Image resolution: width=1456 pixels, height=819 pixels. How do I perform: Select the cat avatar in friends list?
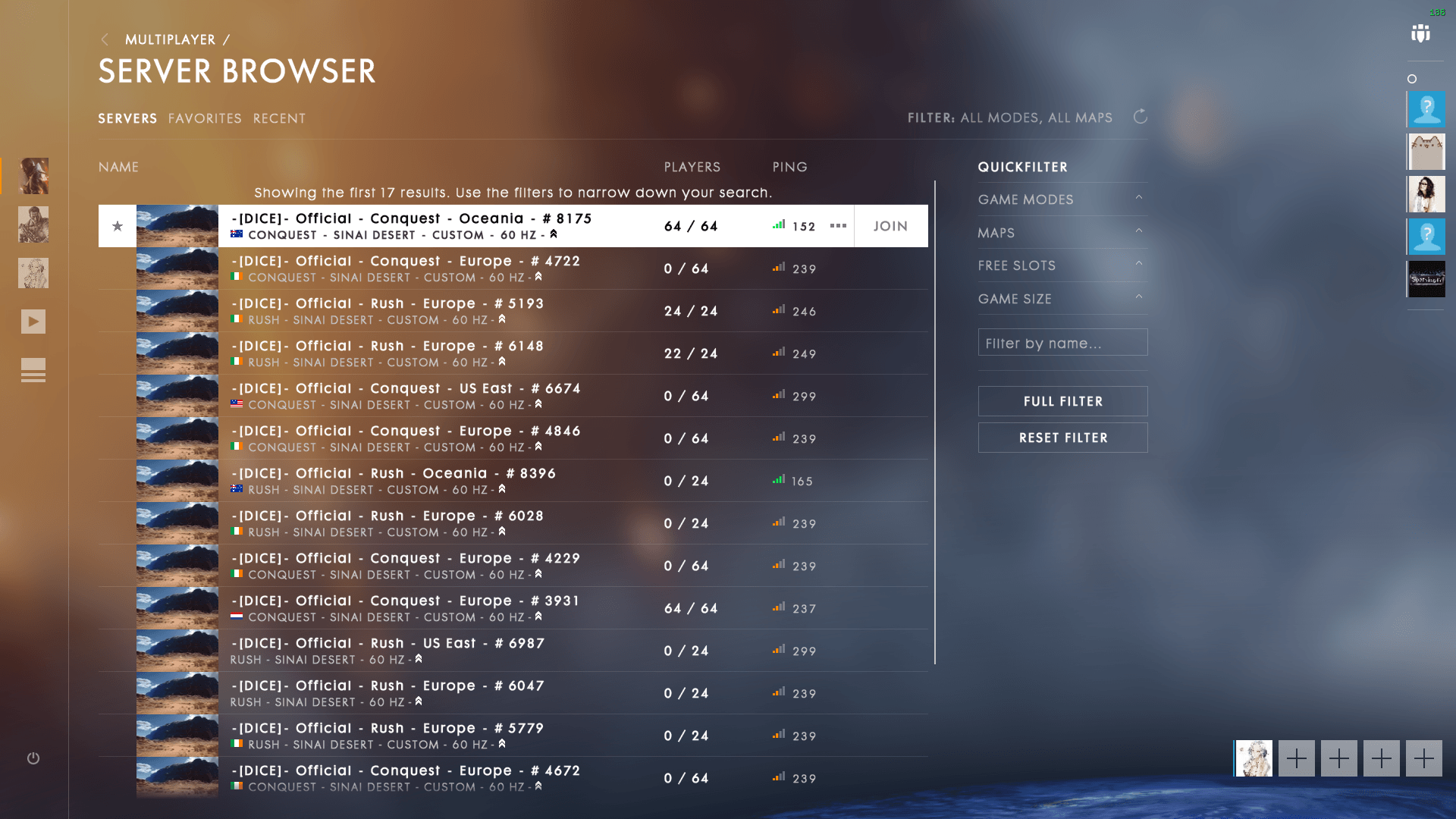1426,152
